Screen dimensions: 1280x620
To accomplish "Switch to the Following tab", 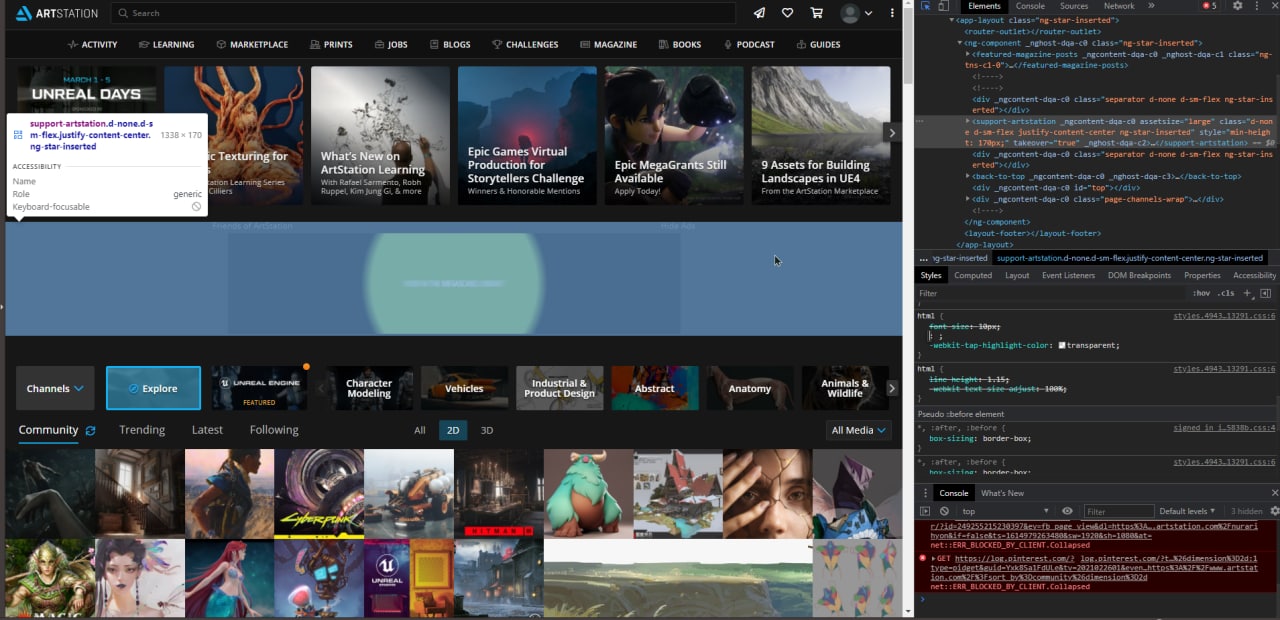I will (x=274, y=430).
